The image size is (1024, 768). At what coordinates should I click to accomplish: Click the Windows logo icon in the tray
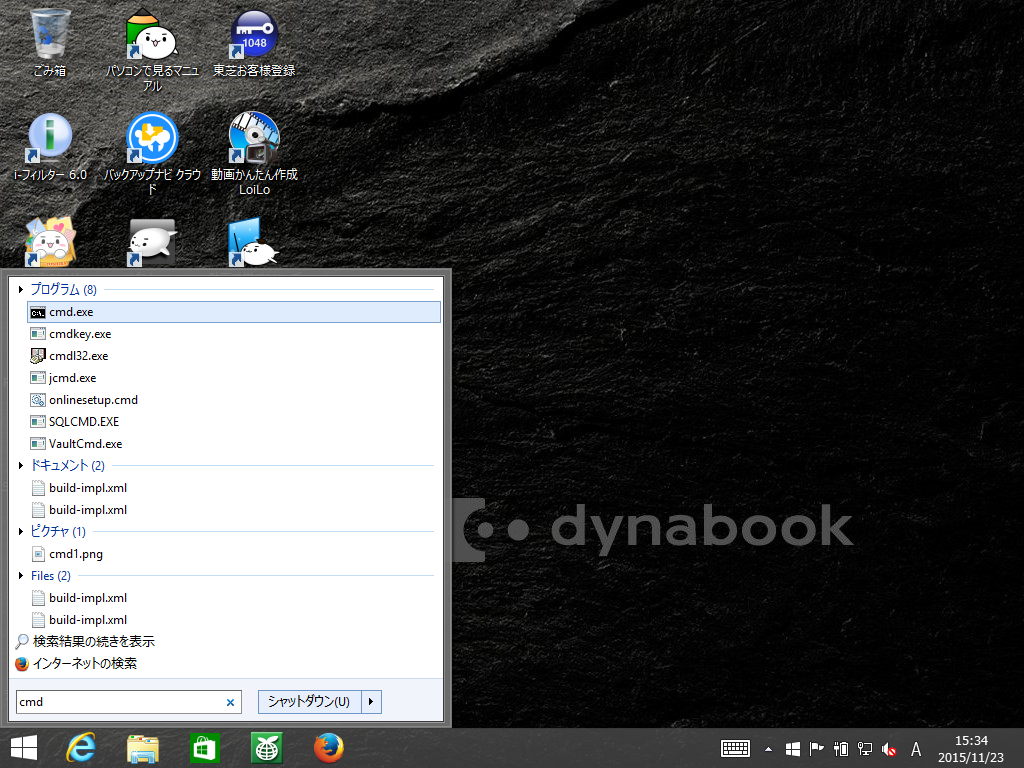793,749
